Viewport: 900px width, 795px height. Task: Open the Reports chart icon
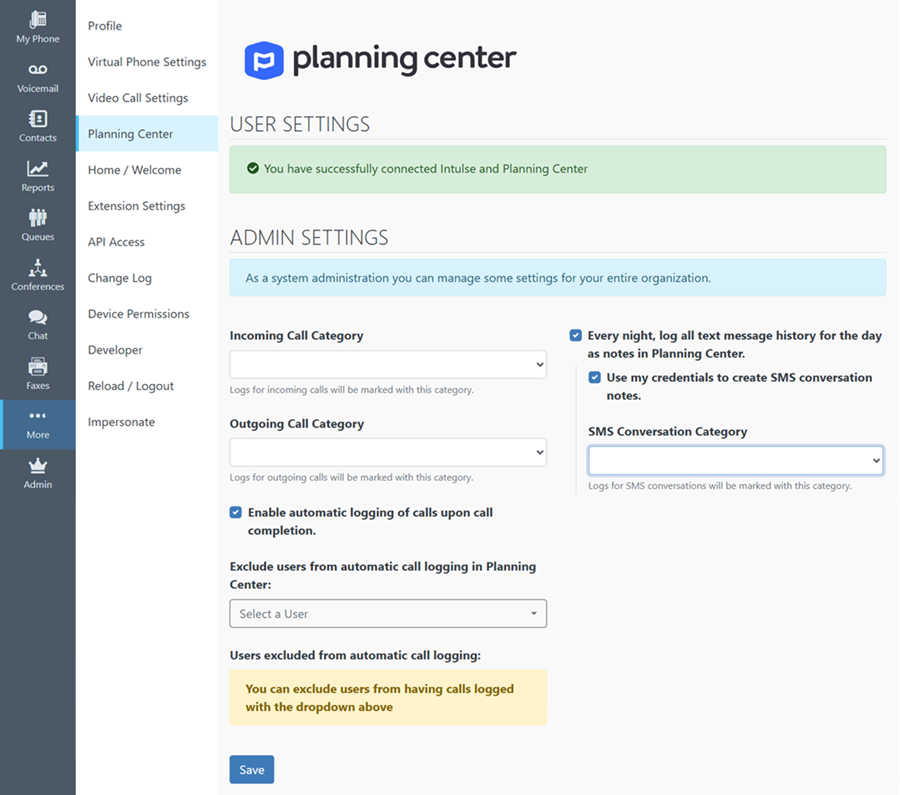[x=37, y=168]
